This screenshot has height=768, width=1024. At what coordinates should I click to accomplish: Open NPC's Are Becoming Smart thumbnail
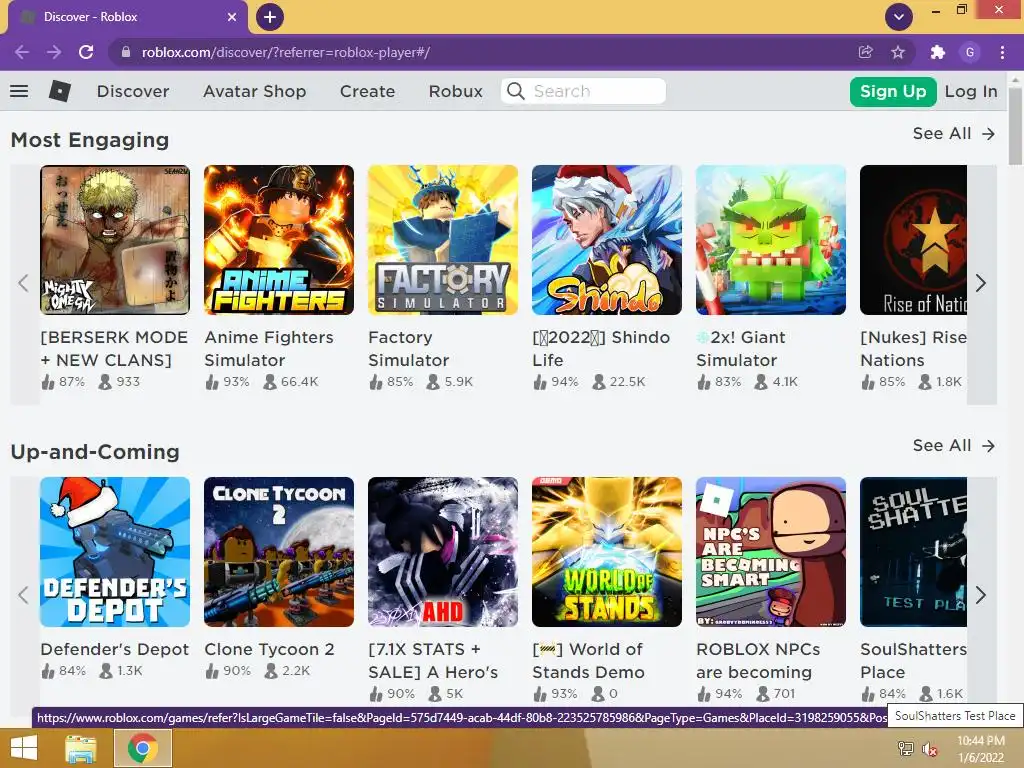point(771,552)
